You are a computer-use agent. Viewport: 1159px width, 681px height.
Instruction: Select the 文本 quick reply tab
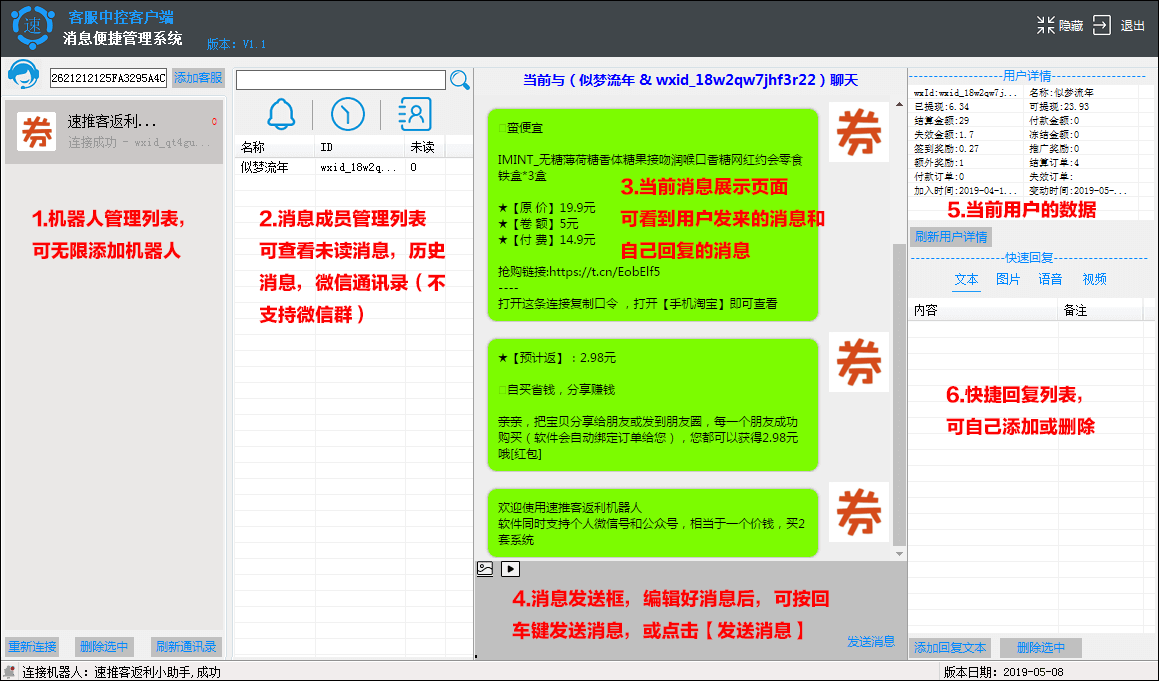pos(966,279)
